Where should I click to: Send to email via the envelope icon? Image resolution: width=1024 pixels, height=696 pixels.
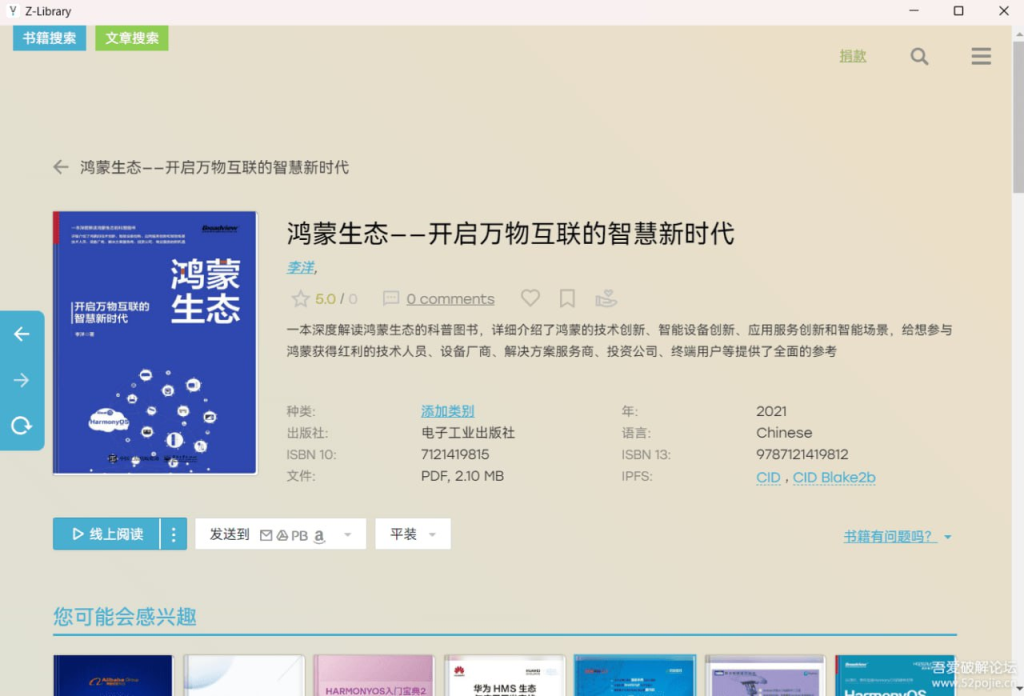pyautogui.click(x=266, y=535)
